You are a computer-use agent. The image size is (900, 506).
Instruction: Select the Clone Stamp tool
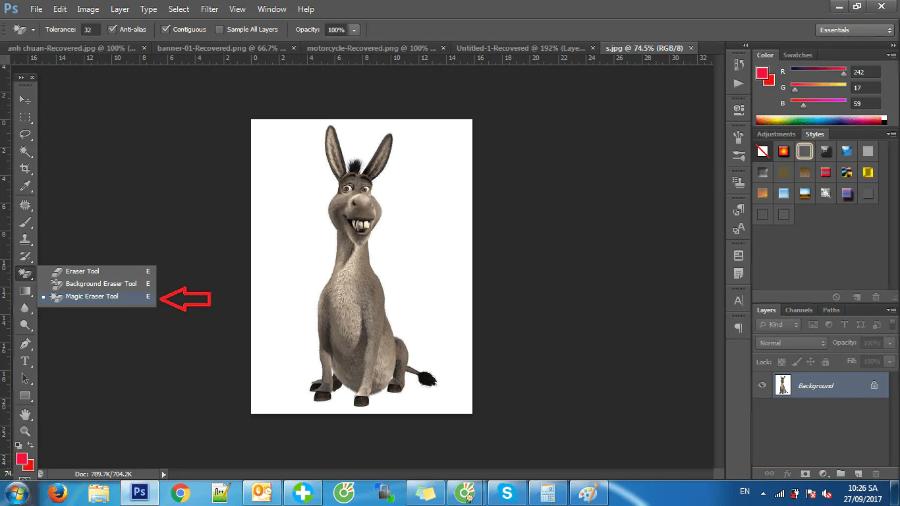pyautogui.click(x=25, y=239)
